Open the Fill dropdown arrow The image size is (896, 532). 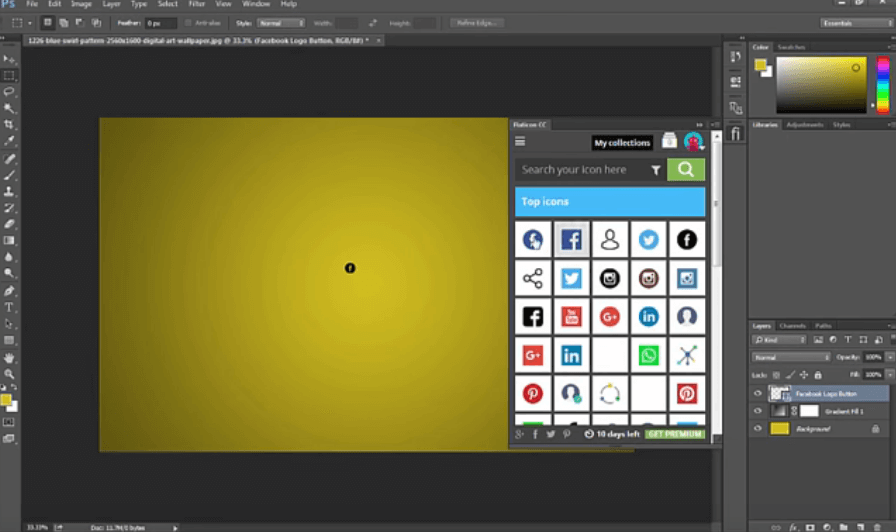coord(890,375)
